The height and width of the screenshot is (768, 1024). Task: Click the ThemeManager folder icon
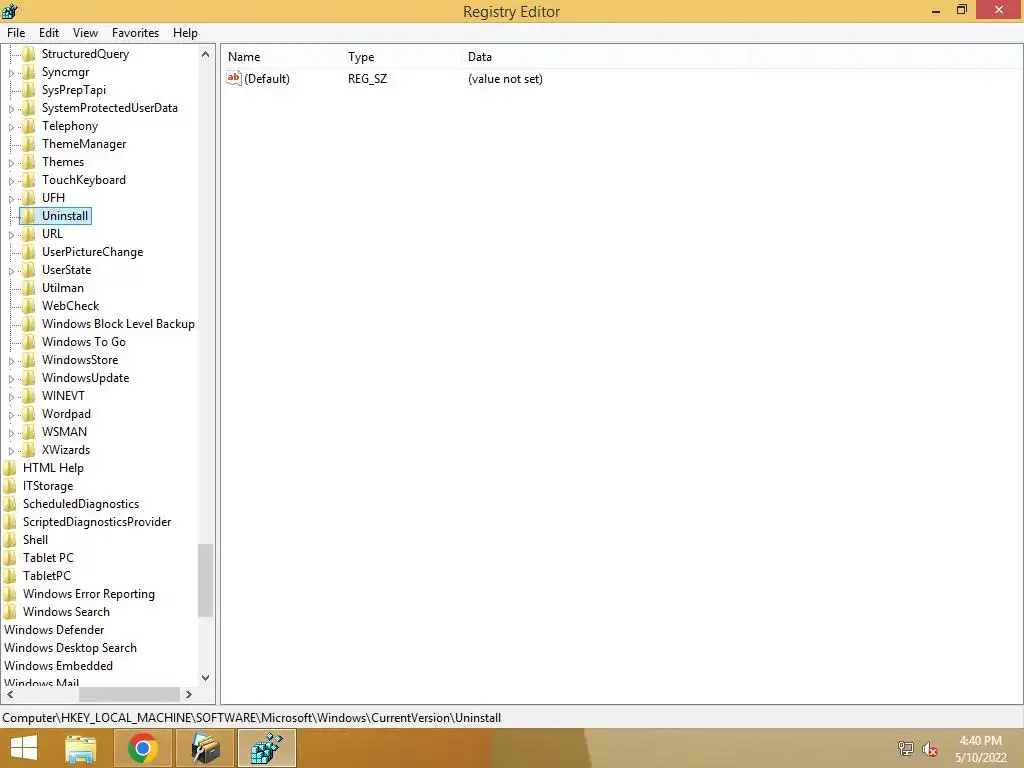click(x=29, y=144)
